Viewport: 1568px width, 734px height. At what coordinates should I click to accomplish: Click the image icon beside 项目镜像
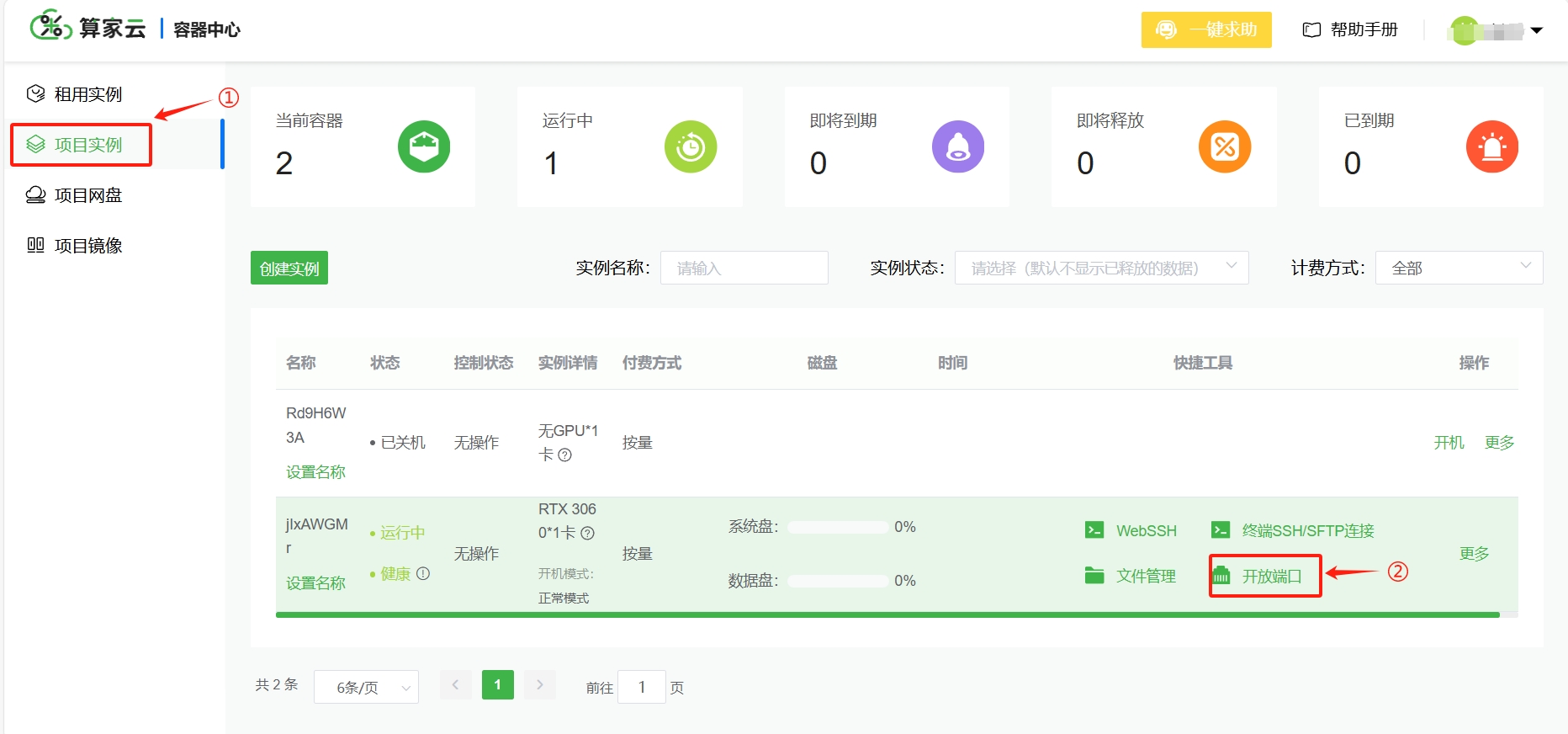(35, 245)
